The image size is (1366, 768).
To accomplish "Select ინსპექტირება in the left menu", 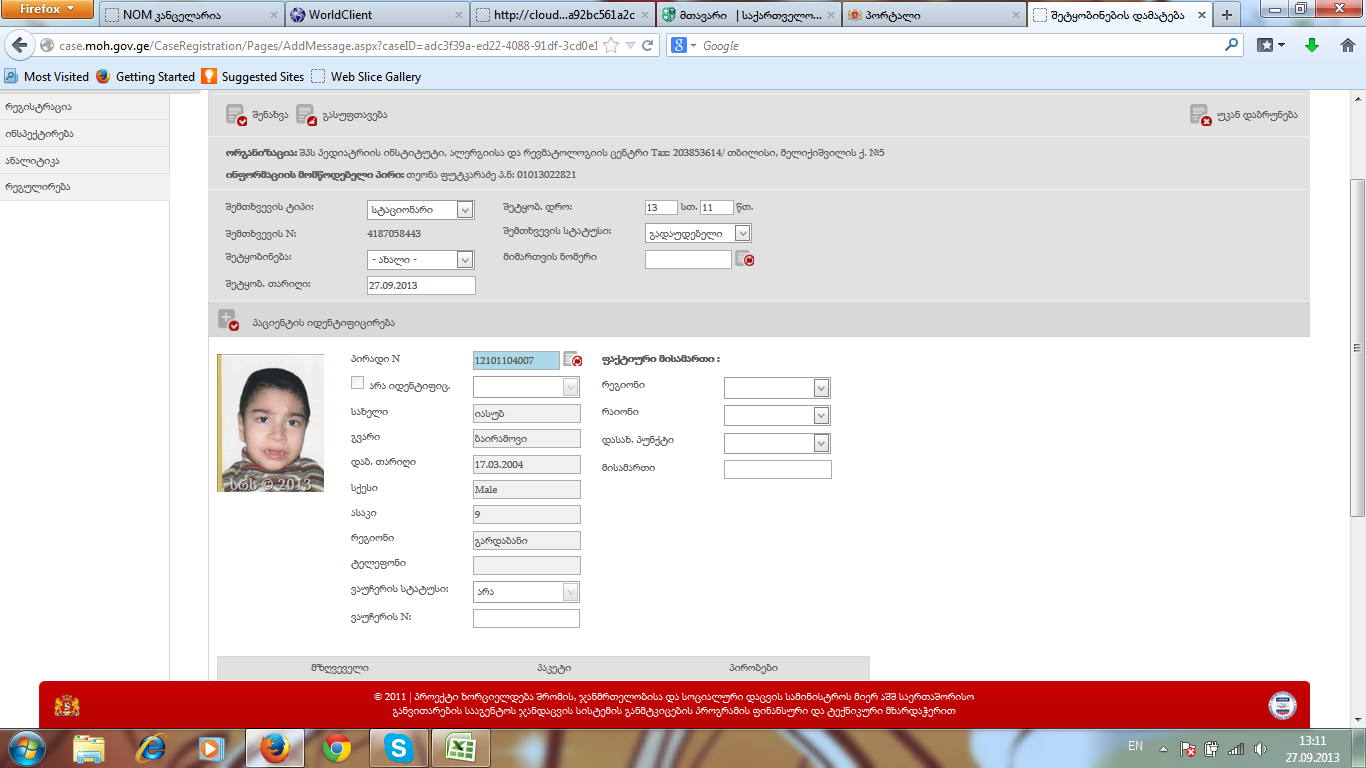I will (x=40, y=133).
